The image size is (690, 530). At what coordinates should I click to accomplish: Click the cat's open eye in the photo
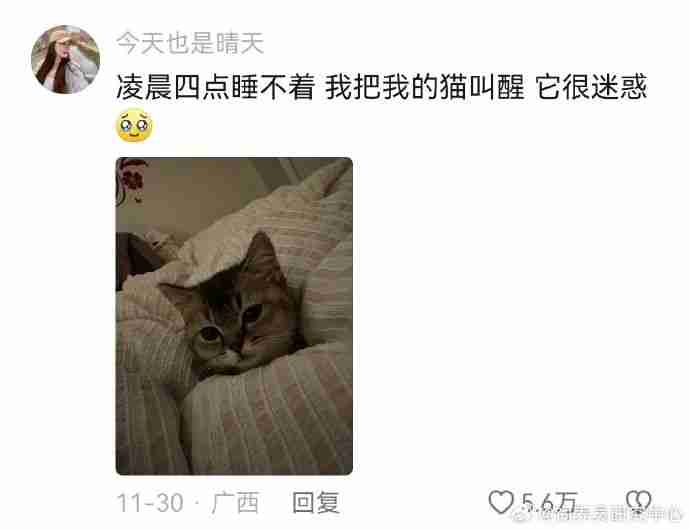coord(210,332)
